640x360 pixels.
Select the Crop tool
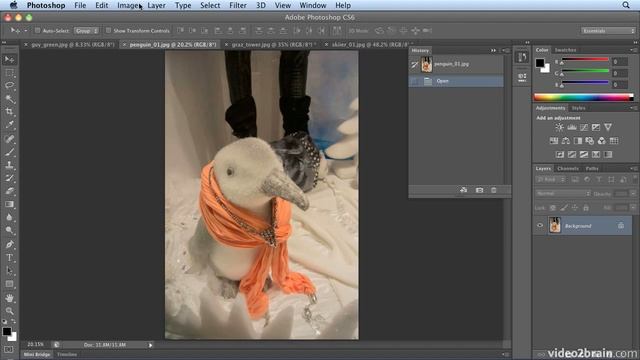pyautogui.click(x=9, y=112)
